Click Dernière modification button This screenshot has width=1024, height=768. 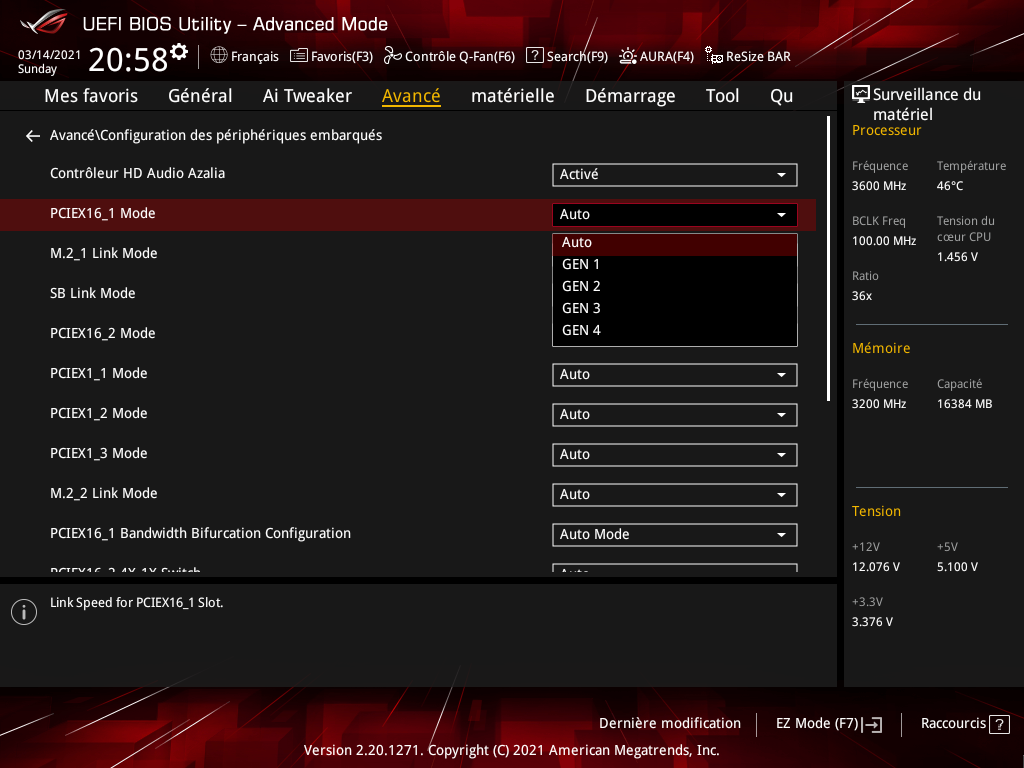[x=669, y=724]
